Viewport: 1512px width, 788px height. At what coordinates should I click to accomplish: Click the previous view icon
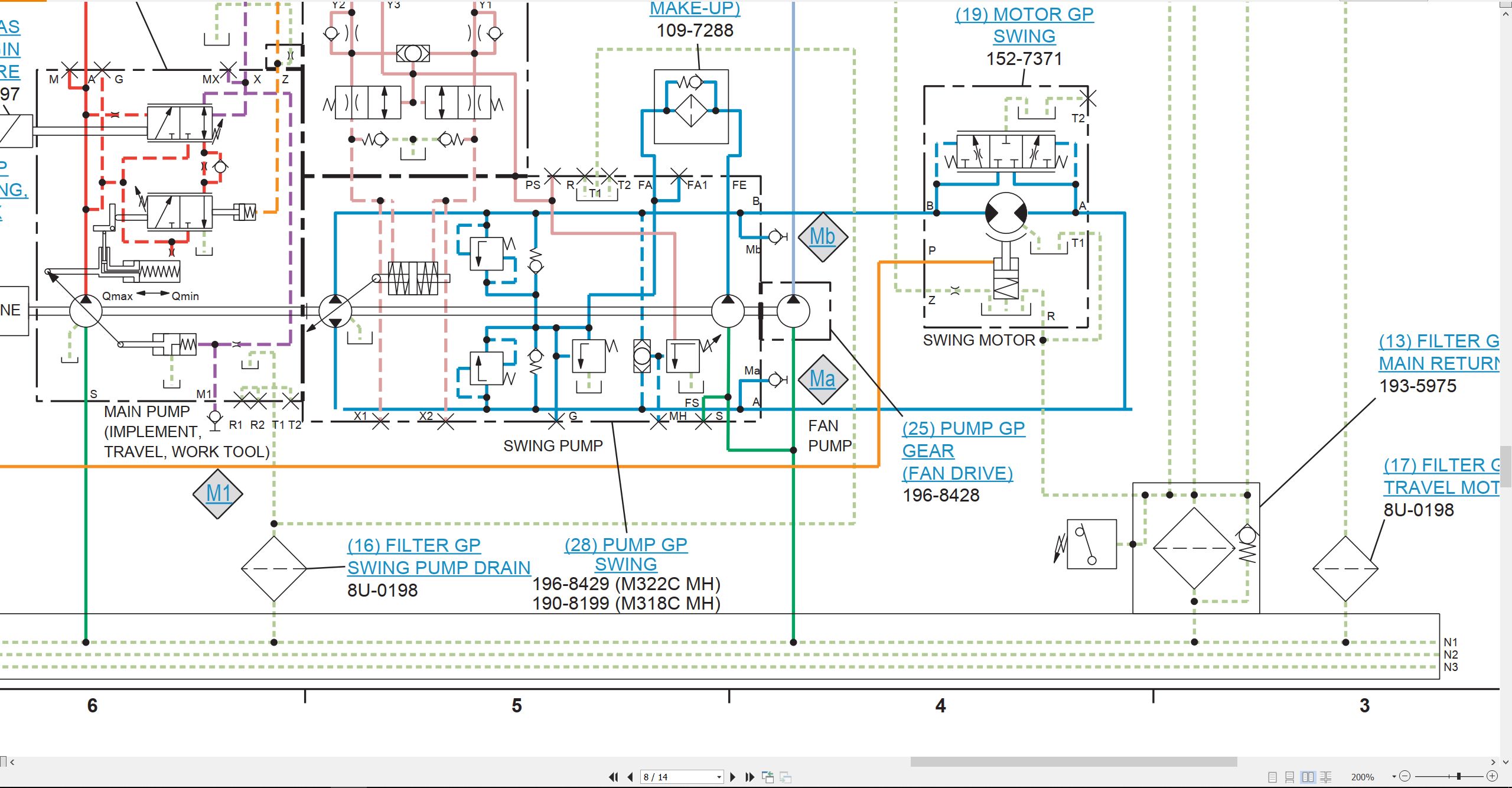768,777
